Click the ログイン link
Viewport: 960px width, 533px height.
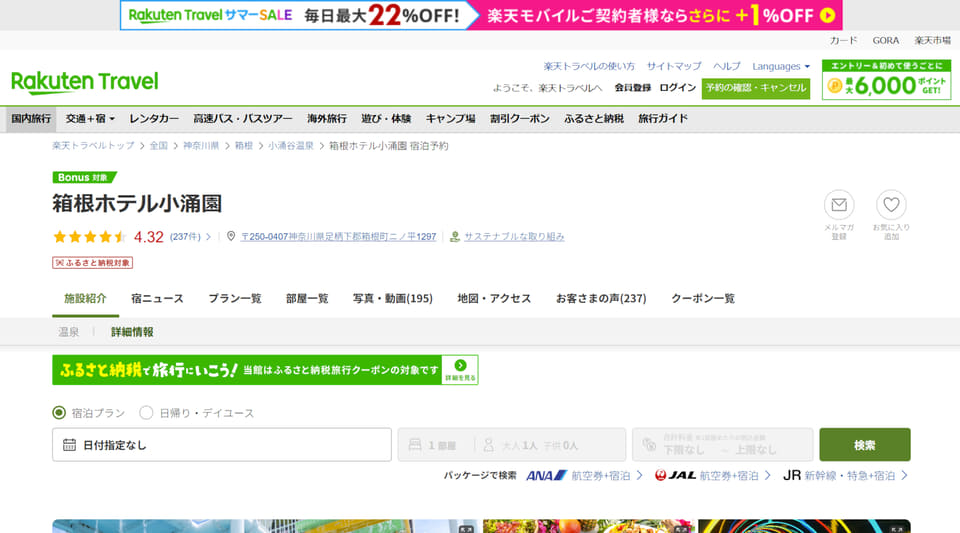pyautogui.click(x=677, y=88)
